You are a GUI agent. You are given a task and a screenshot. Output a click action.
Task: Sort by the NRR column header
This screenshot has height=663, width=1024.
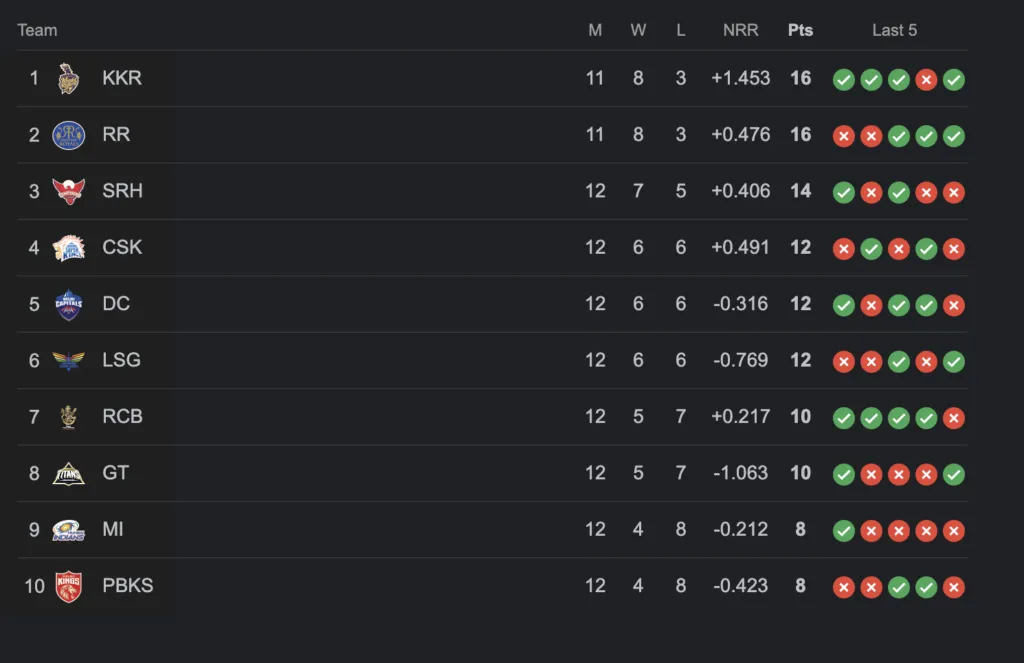tap(741, 30)
